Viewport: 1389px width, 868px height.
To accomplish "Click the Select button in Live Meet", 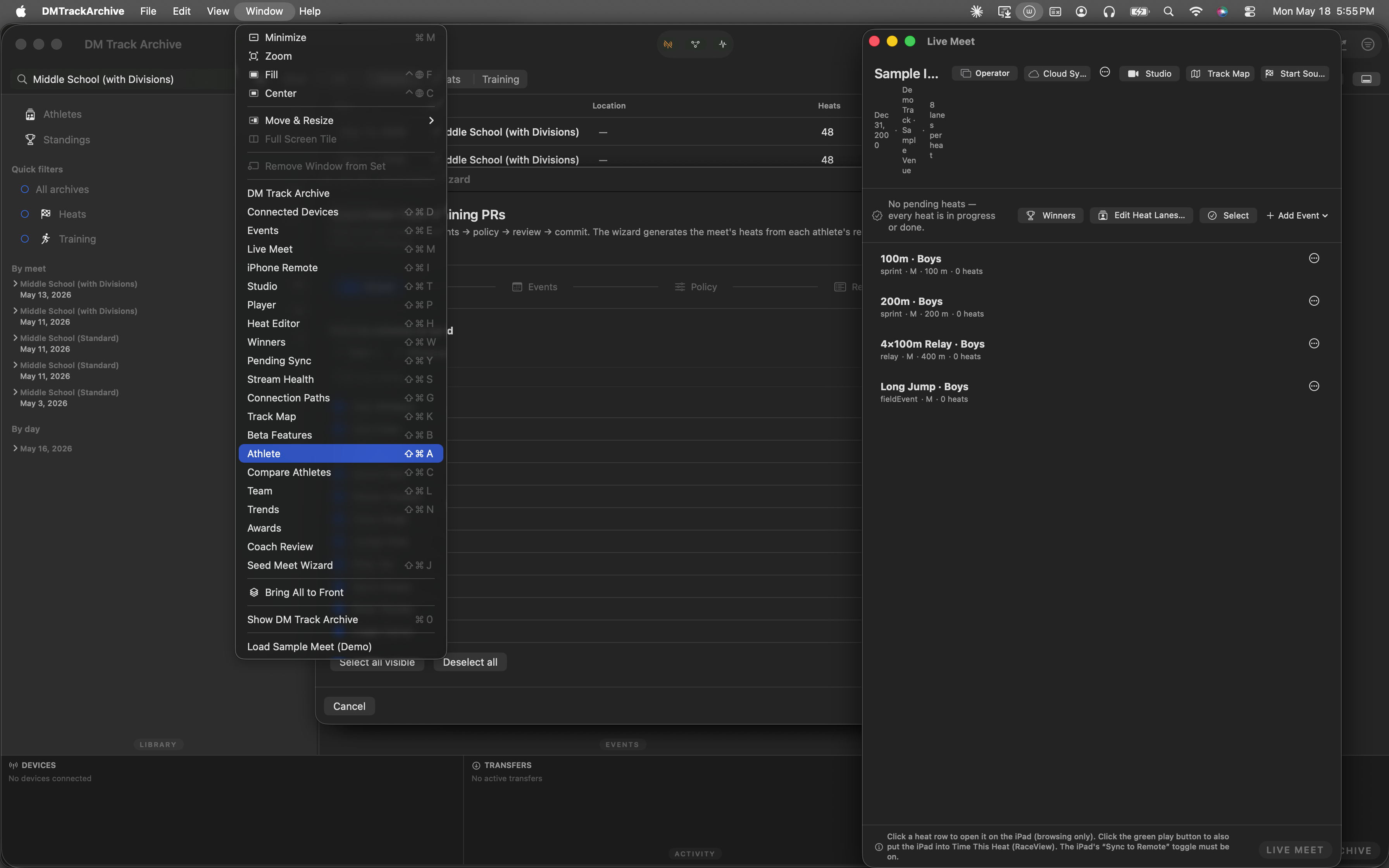I will (x=1228, y=215).
